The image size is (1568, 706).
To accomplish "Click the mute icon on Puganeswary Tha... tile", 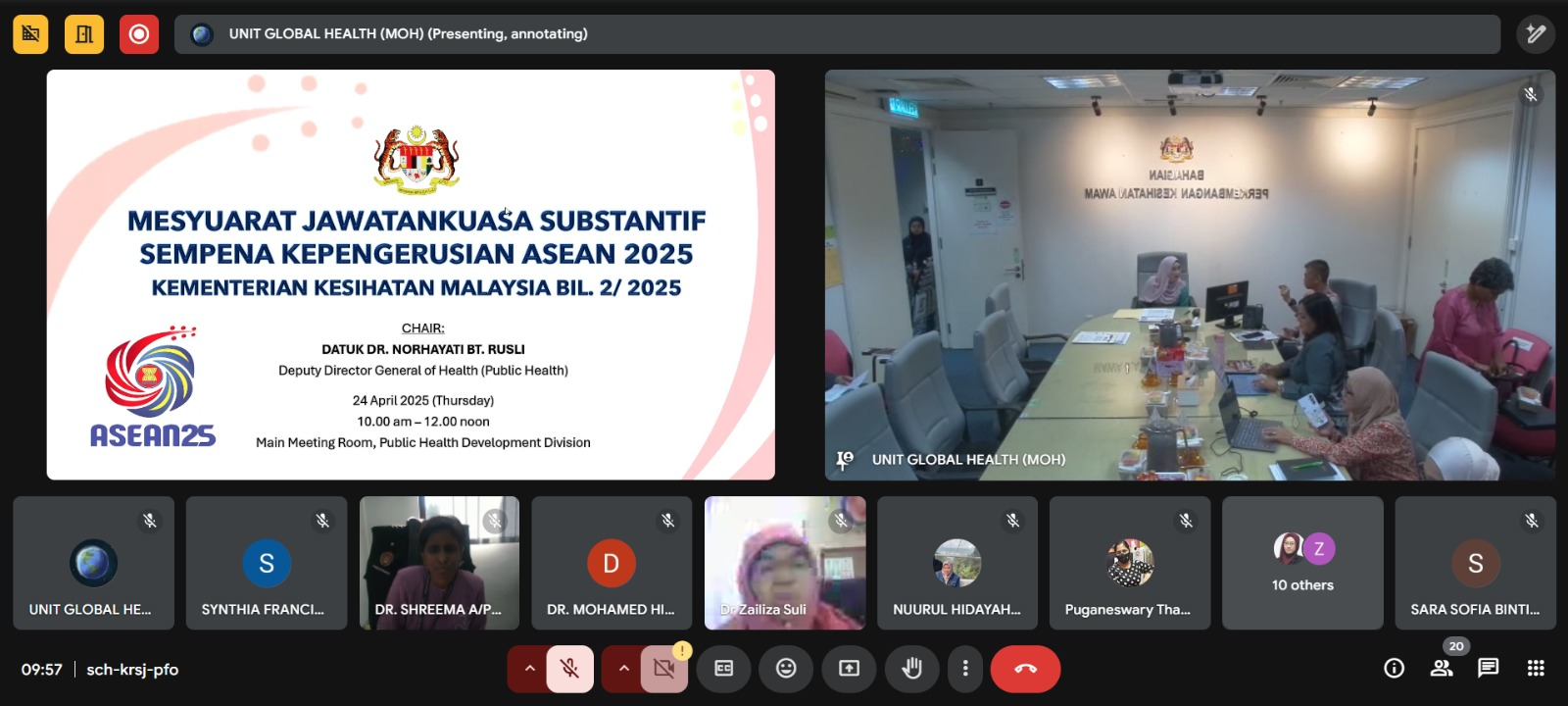I will (1186, 521).
